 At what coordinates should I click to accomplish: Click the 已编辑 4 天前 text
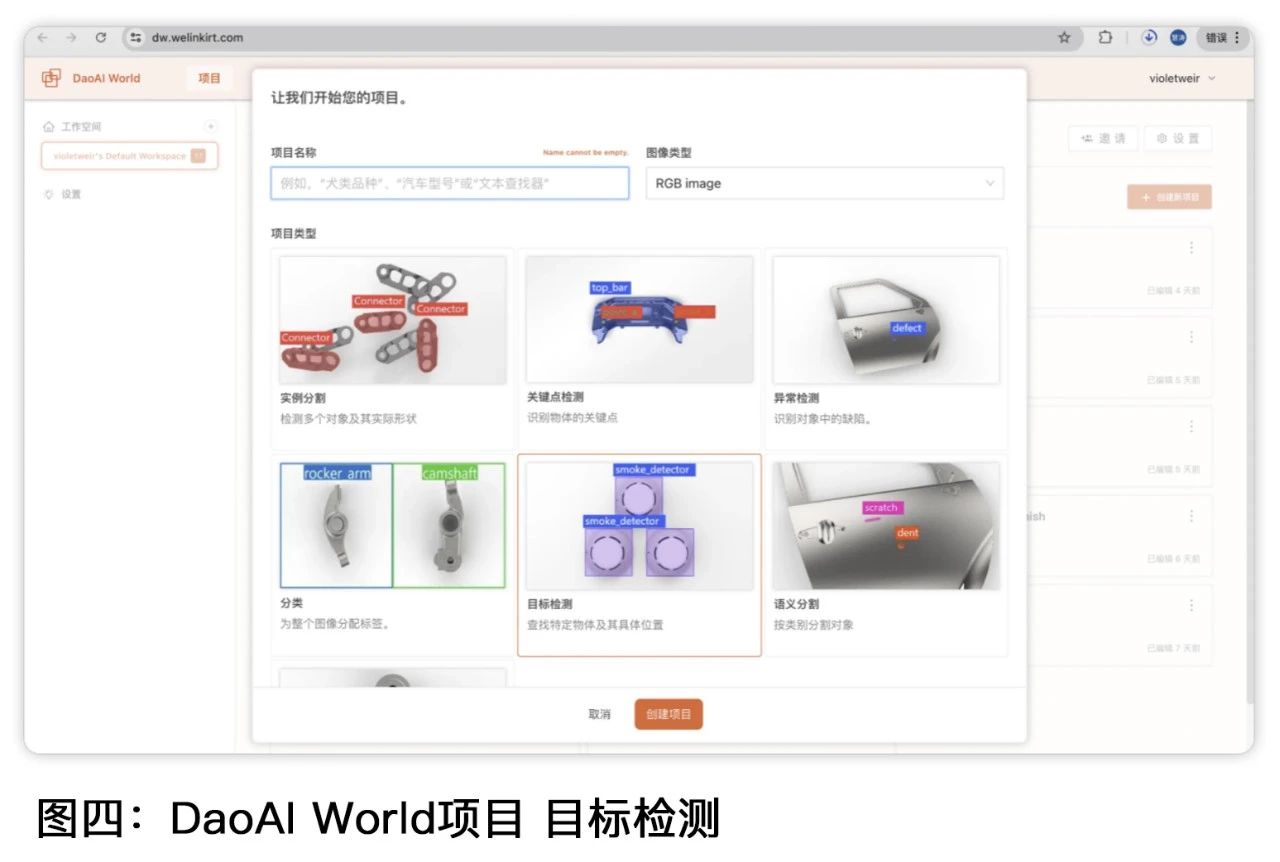(x=1173, y=291)
